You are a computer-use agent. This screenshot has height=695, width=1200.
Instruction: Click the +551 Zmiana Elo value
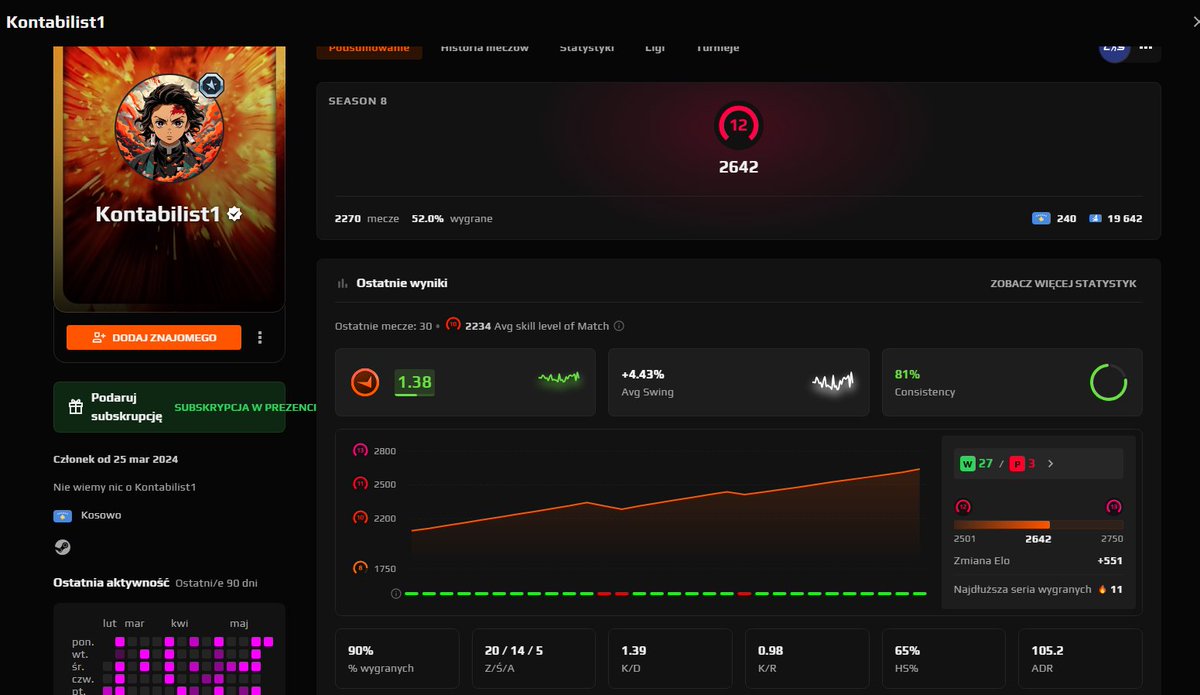pos(1110,561)
